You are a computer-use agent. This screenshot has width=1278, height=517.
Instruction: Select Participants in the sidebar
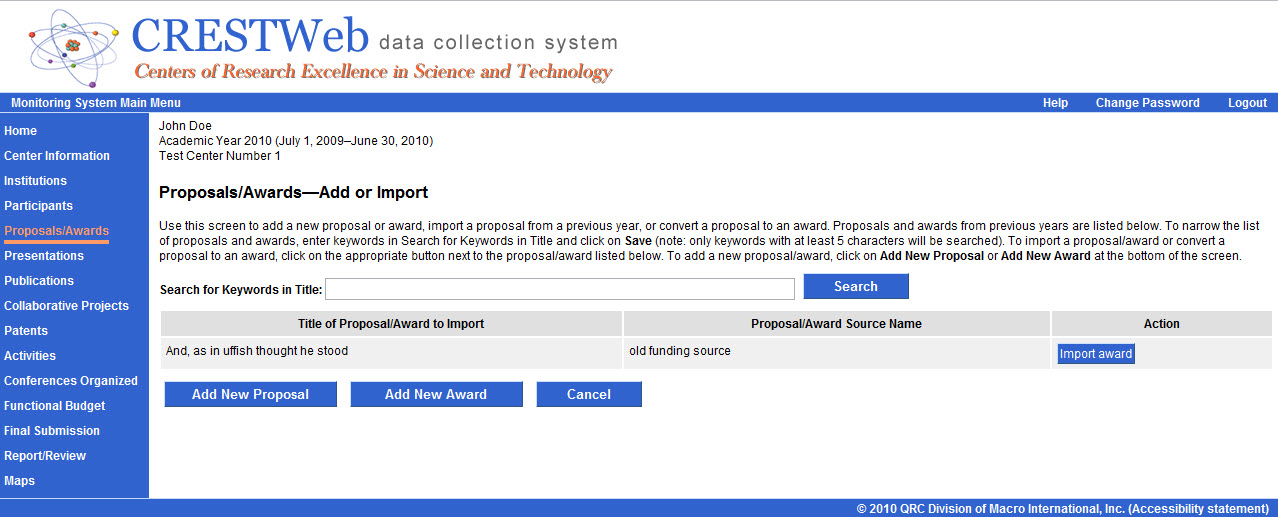[x=38, y=206]
